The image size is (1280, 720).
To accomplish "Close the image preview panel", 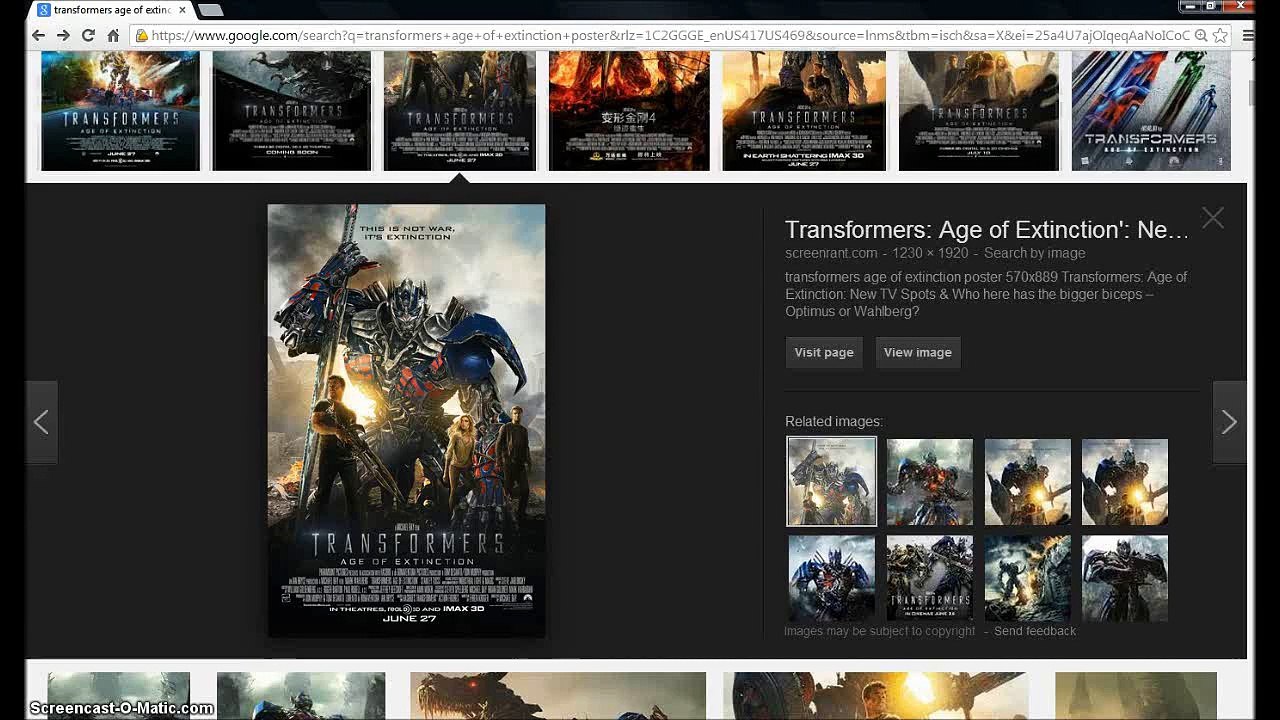I will coord(1213,218).
